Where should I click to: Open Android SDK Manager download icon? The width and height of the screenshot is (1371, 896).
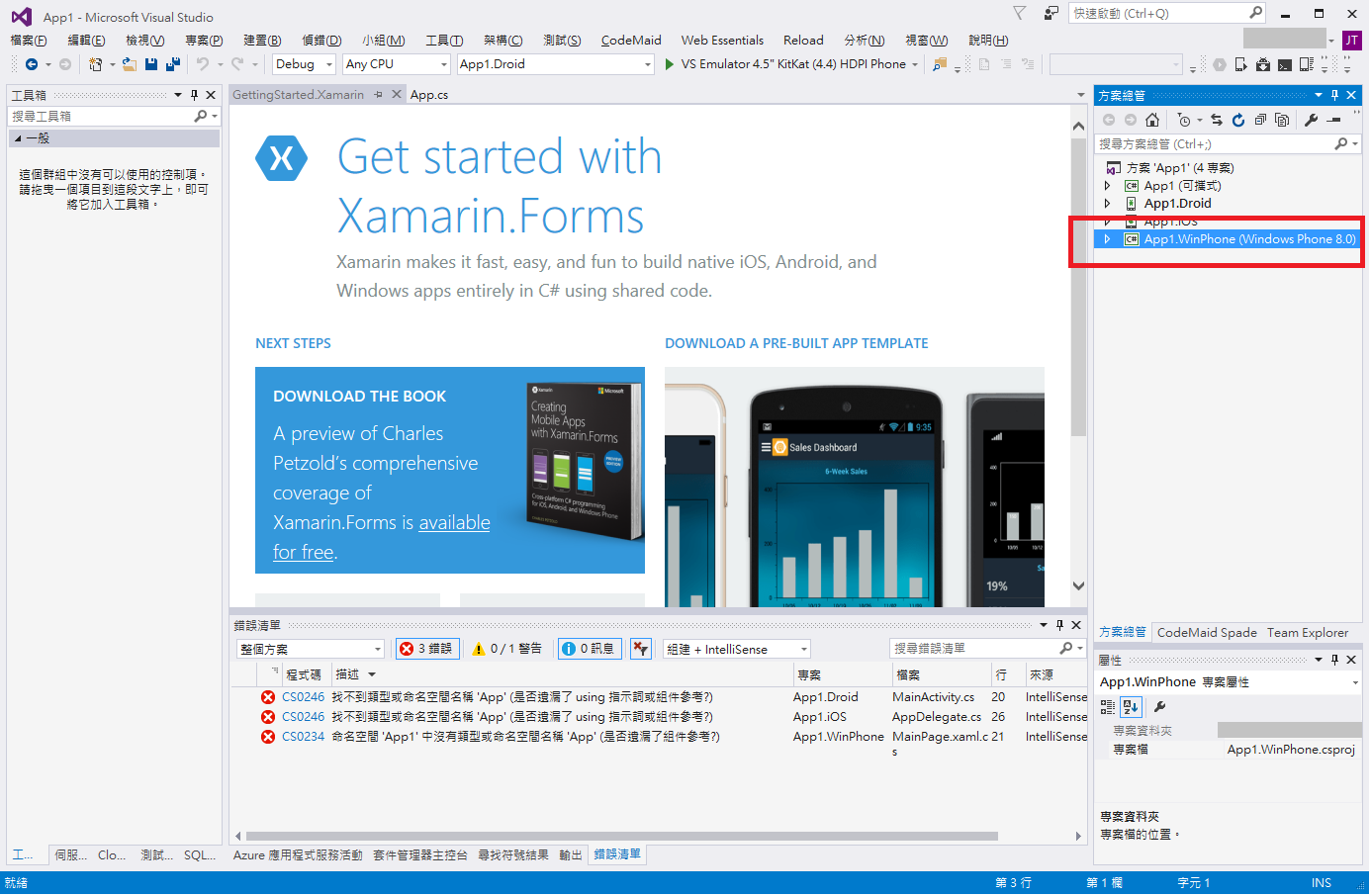coord(1263,64)
